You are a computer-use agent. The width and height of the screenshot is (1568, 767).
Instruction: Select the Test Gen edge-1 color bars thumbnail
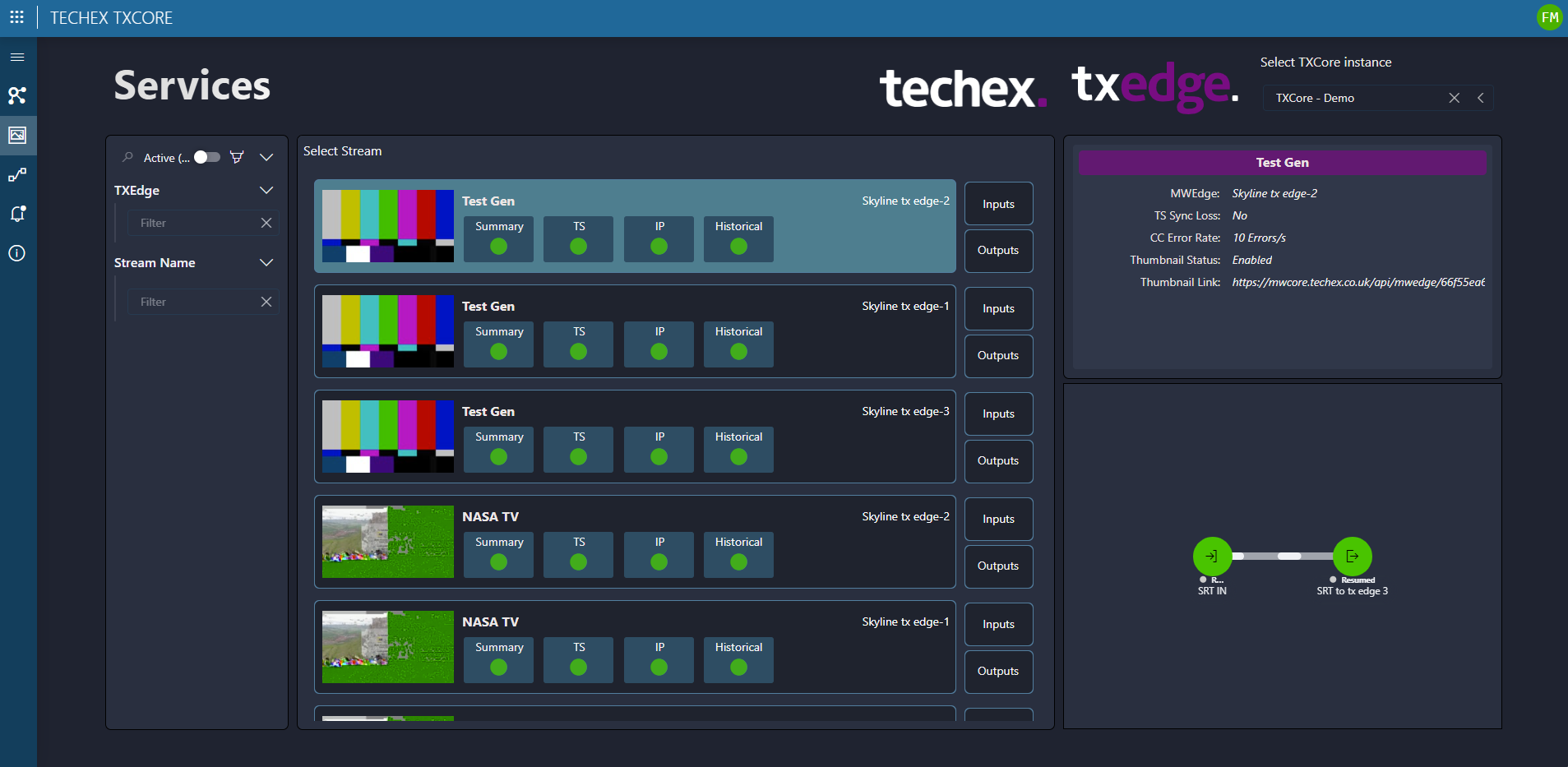click(x=388, y=331)
